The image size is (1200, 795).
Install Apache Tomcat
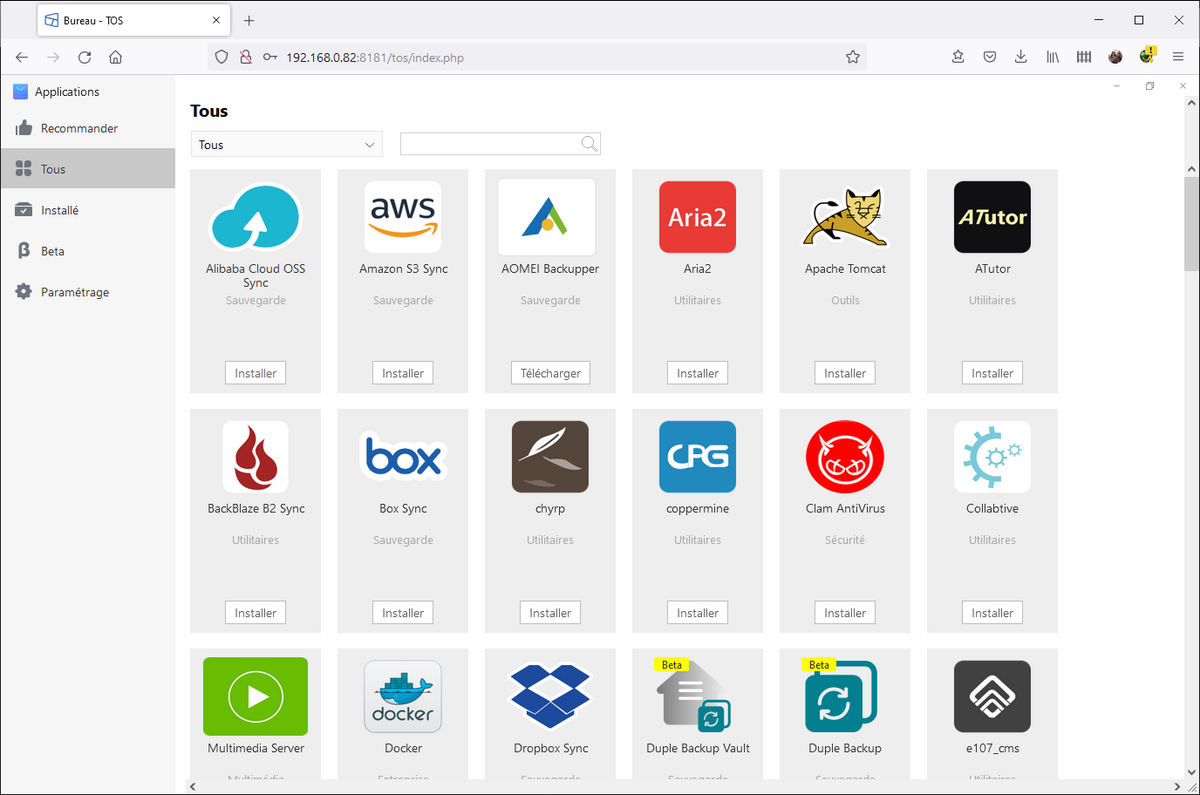point(845,373)
